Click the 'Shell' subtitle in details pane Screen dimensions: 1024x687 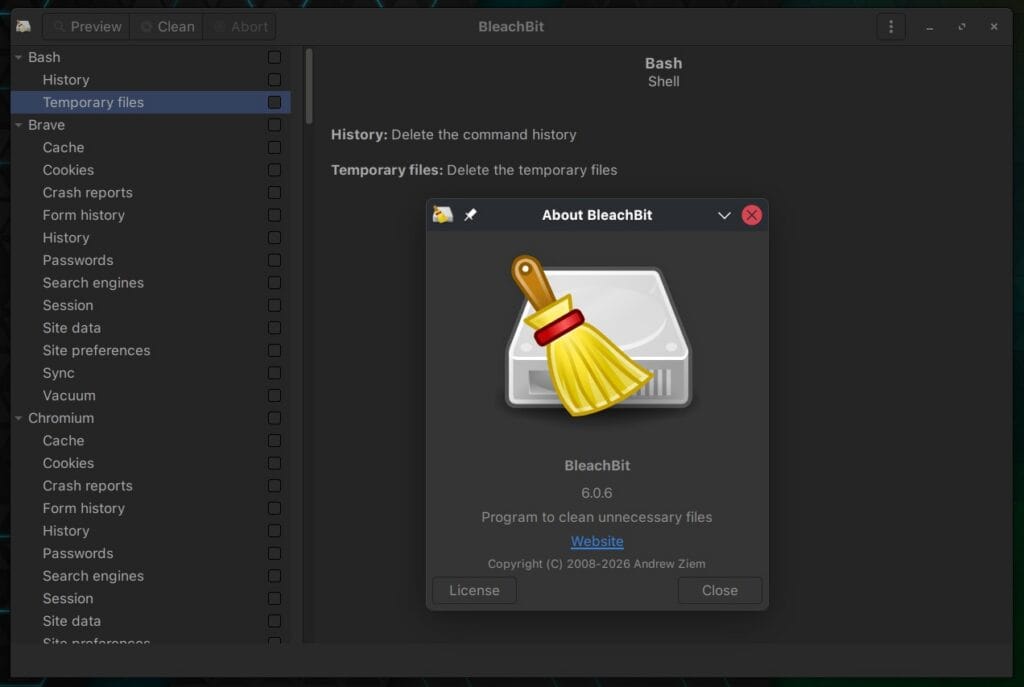[664, 82]
